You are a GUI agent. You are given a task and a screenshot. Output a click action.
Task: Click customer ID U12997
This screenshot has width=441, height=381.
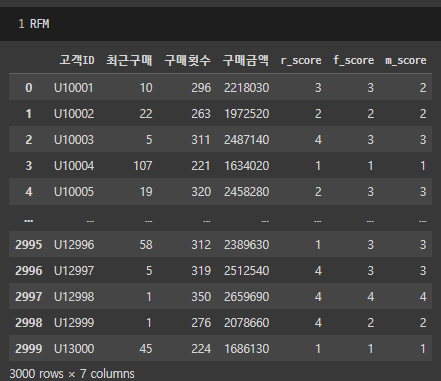click(x=74, y=271)
